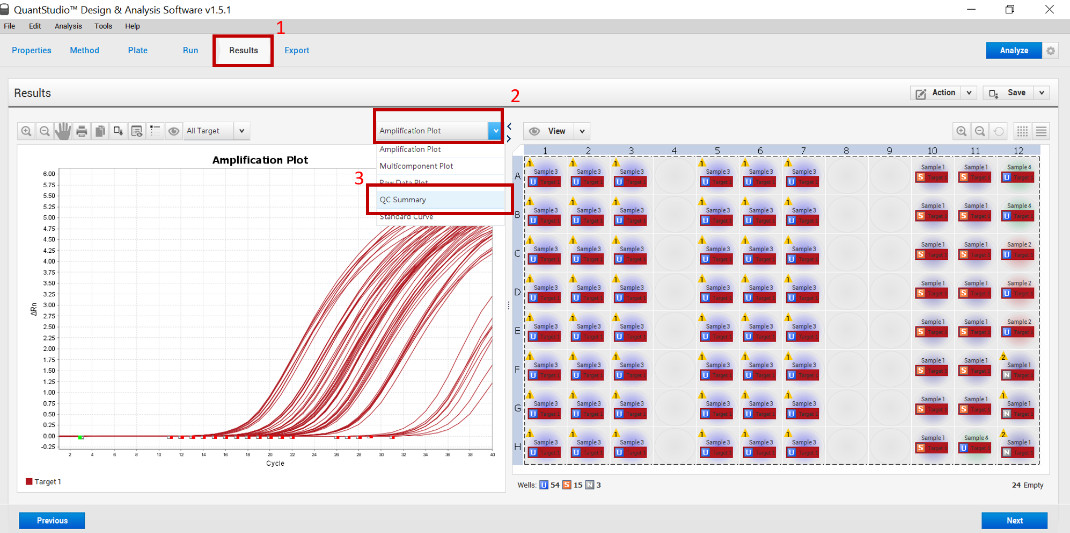Viewport: 1070px width, 533px height.
Task: Click the red Target 1 legend swatch
Action: click(29, 482)
